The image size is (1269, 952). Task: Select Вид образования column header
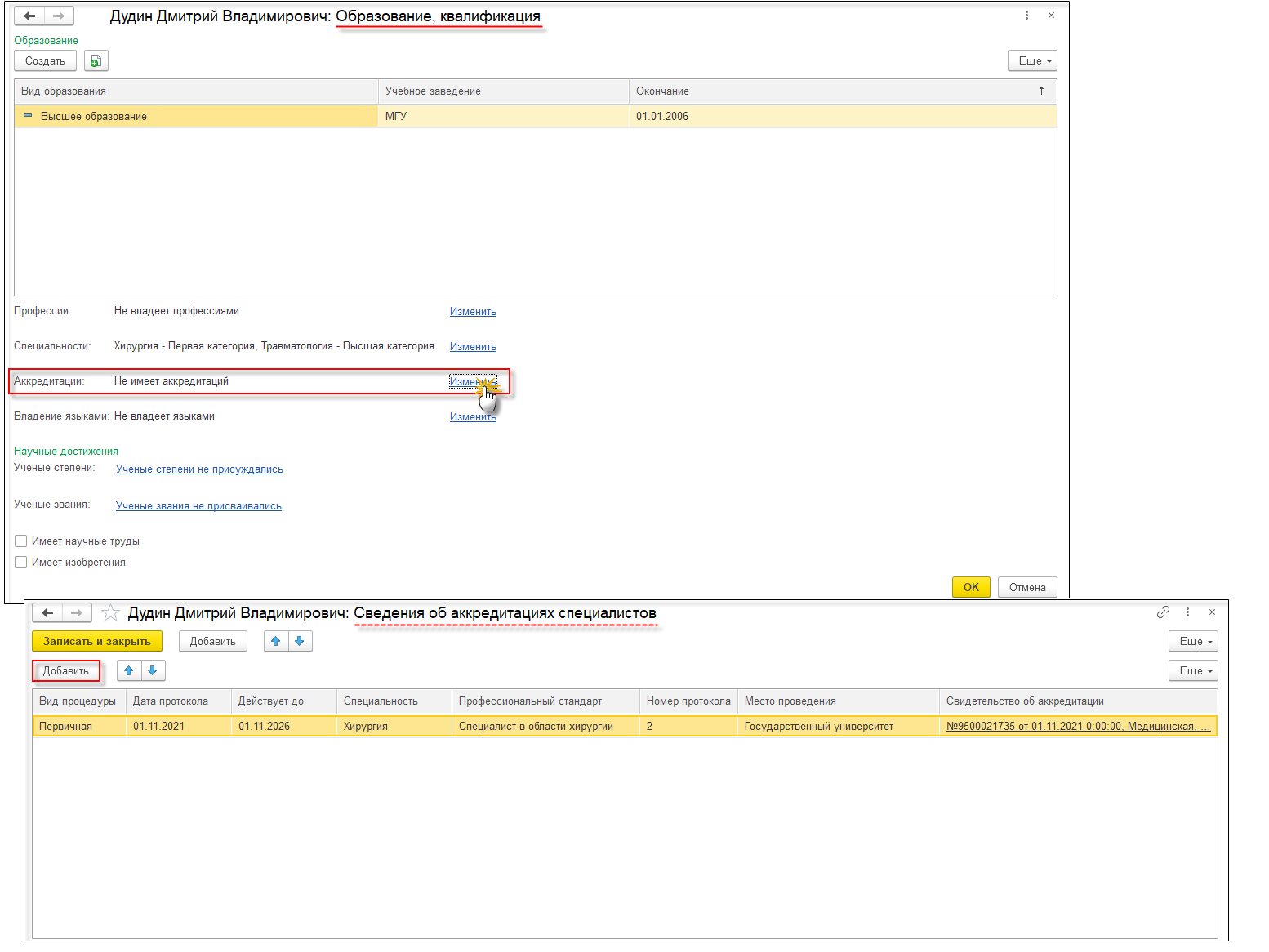196,91
